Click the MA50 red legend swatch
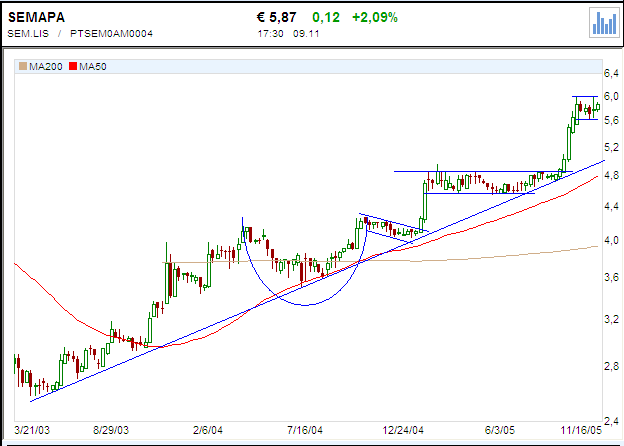This screenshot has height=446, width=624. [x=73, y=66]
